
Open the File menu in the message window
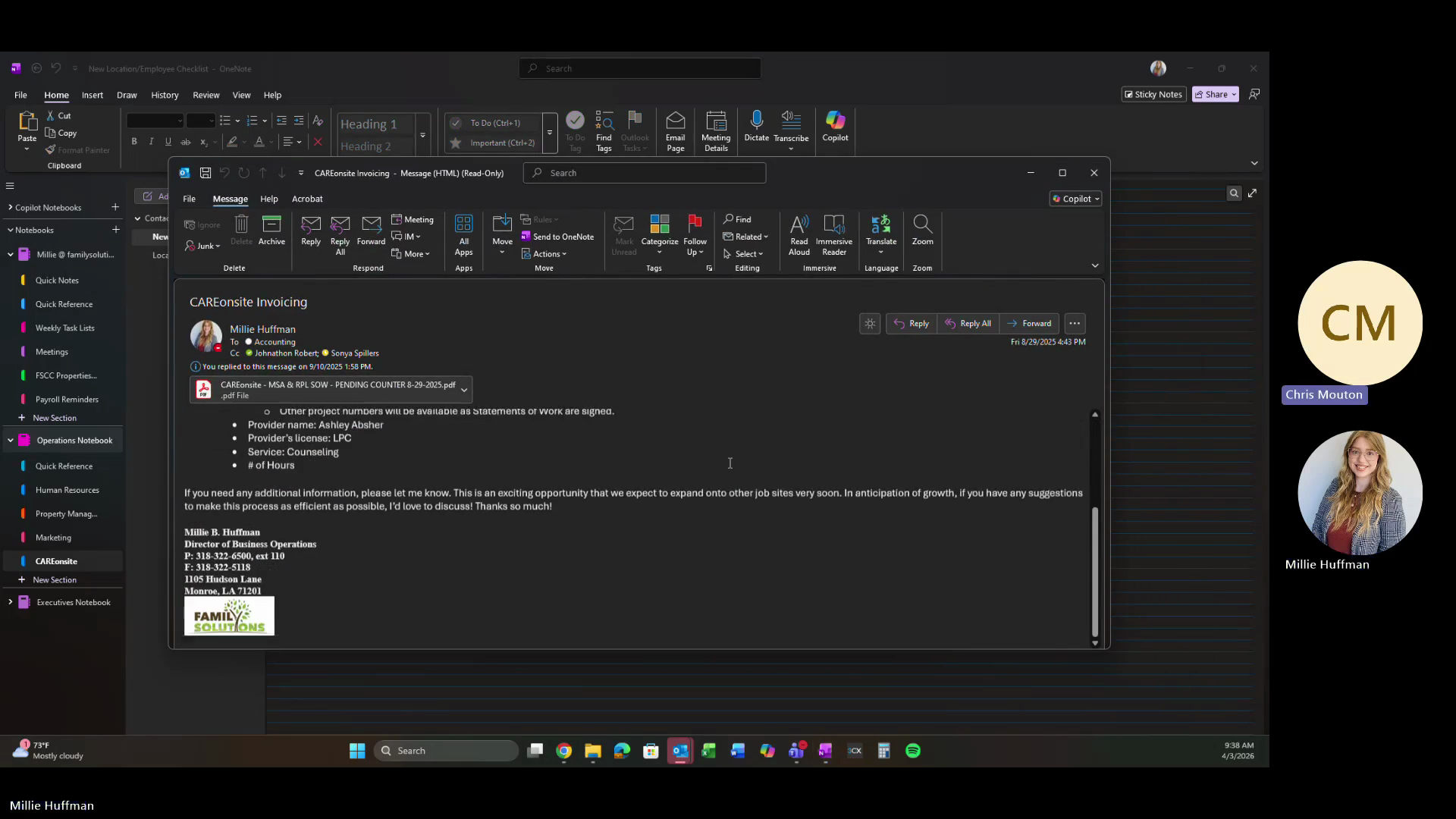pyautogui.click(x=189, y=199)
